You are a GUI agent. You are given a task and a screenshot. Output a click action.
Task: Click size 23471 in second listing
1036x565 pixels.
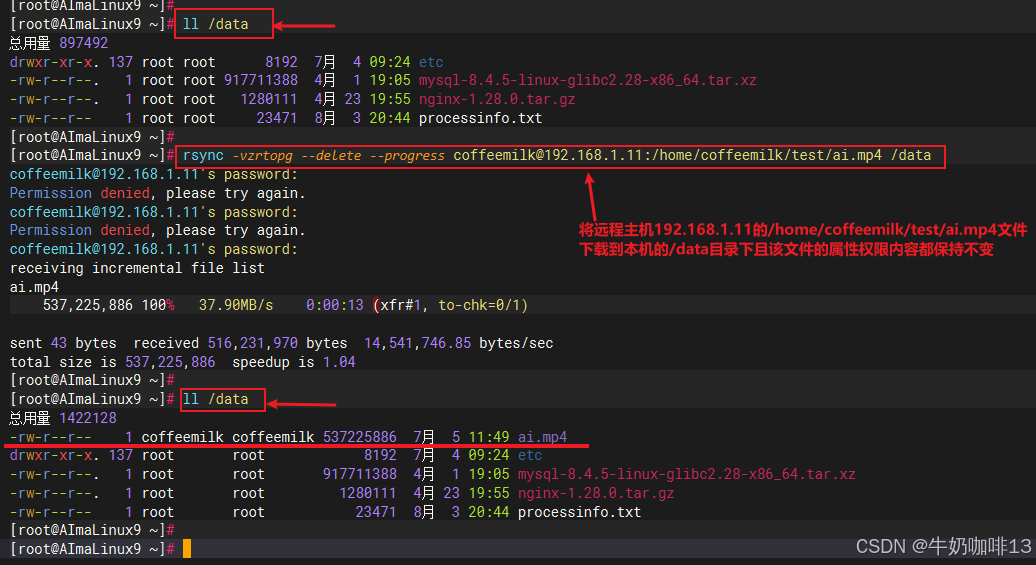[376, 512]
